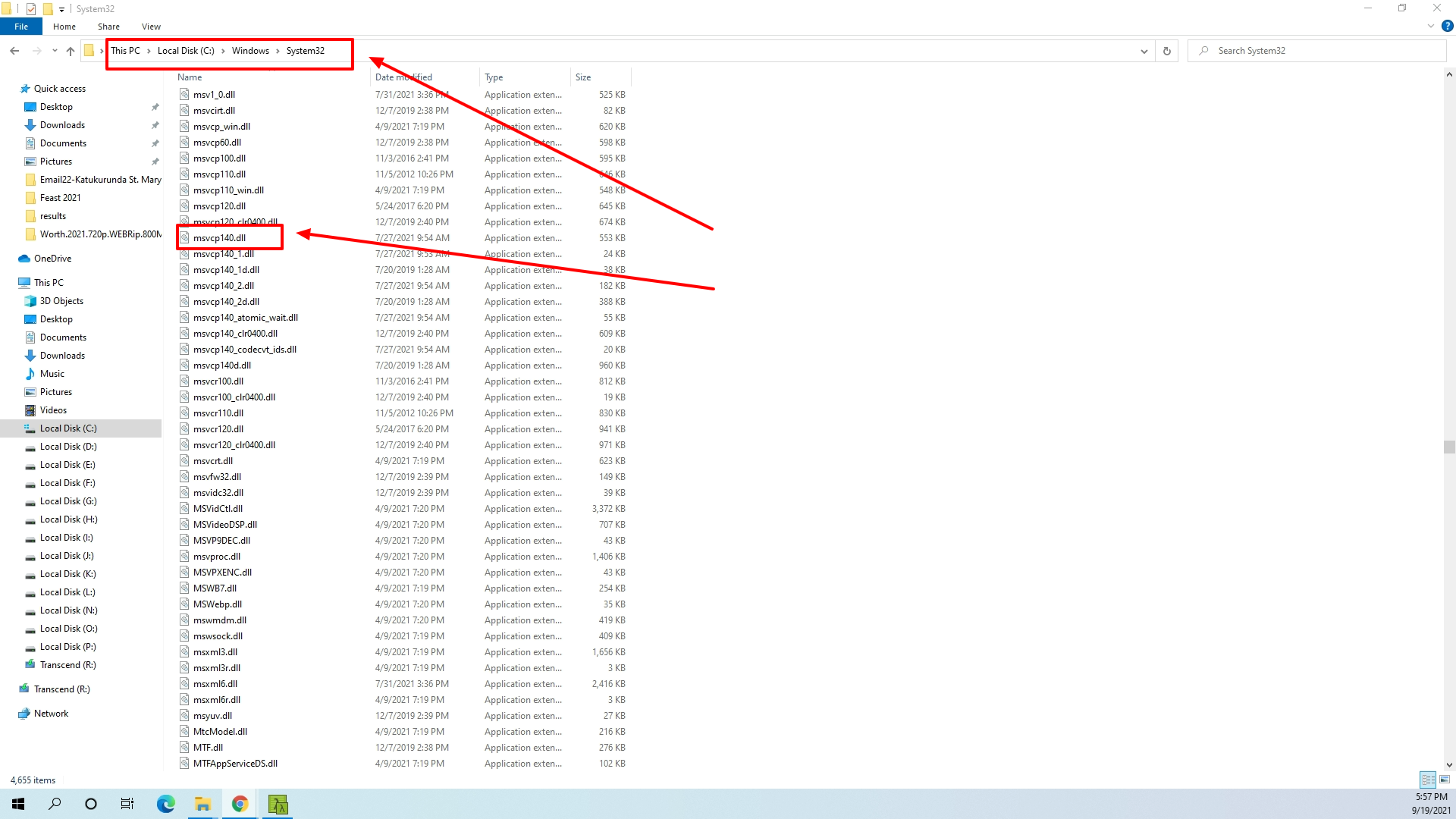The image size is (1456, 819).
Task: Click Properties icon in title bar
Action: (x=31, y=9)
